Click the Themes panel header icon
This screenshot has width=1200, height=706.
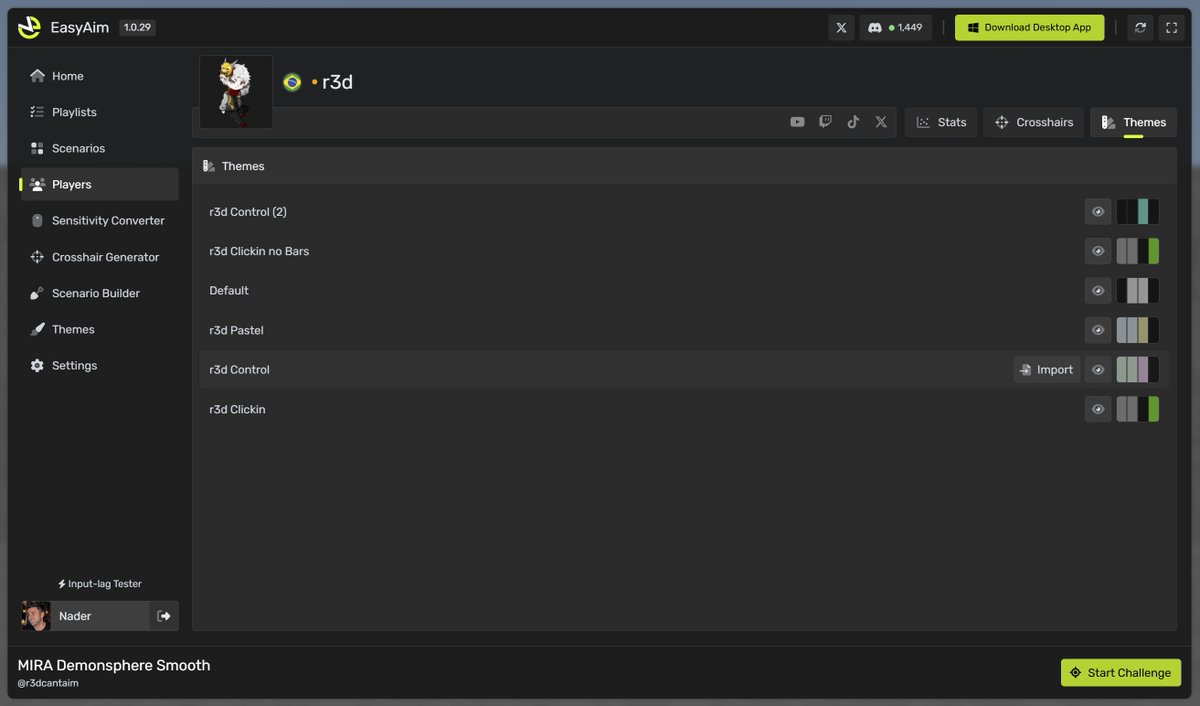coord(209,166)
